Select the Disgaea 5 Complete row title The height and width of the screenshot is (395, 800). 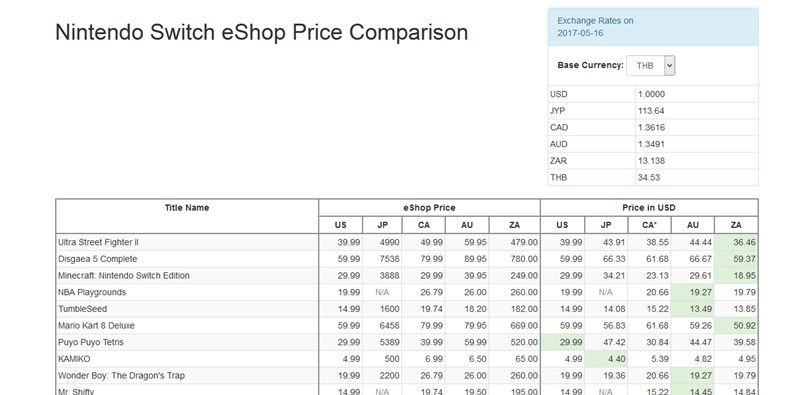(x=97, y=259)
